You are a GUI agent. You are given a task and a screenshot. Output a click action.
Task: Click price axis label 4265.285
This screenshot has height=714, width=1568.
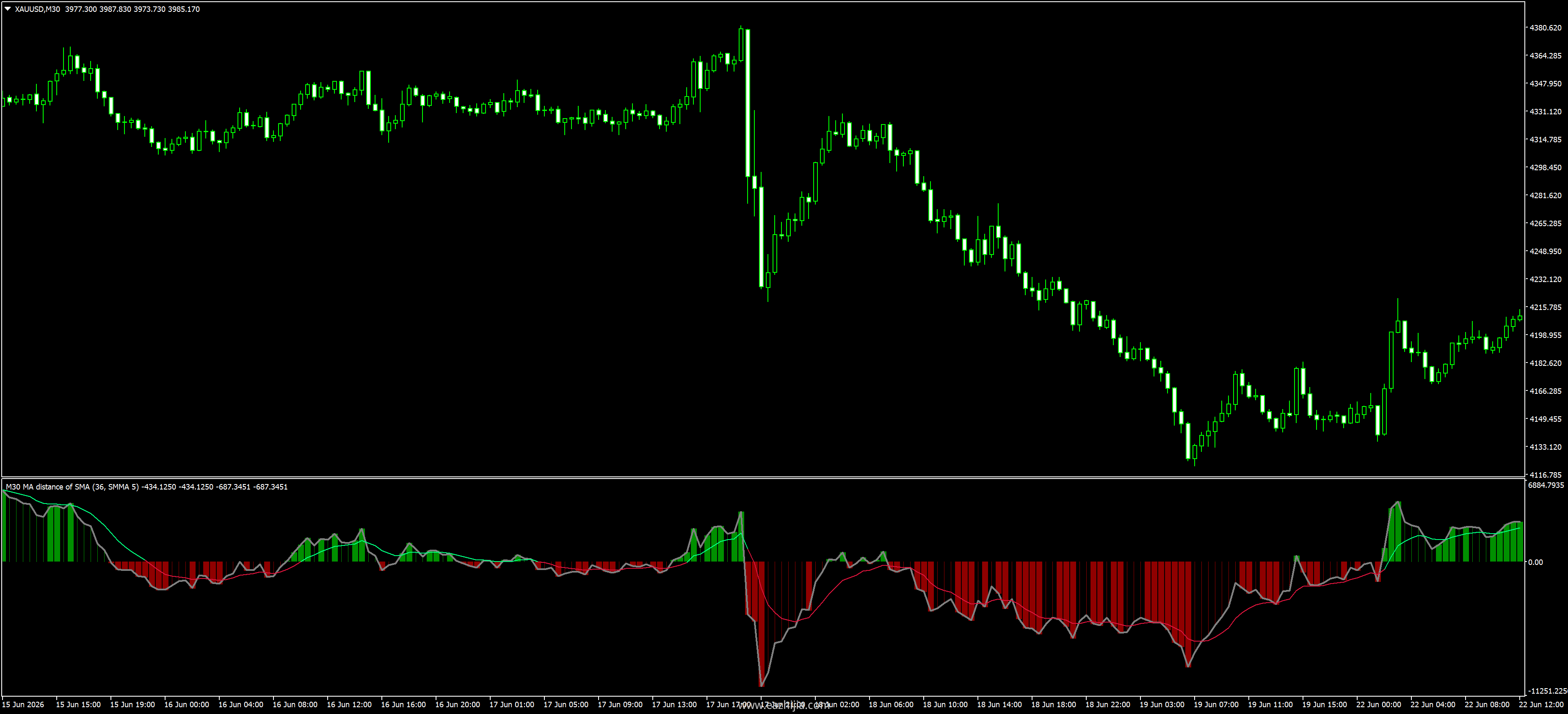coord(1546,224)
